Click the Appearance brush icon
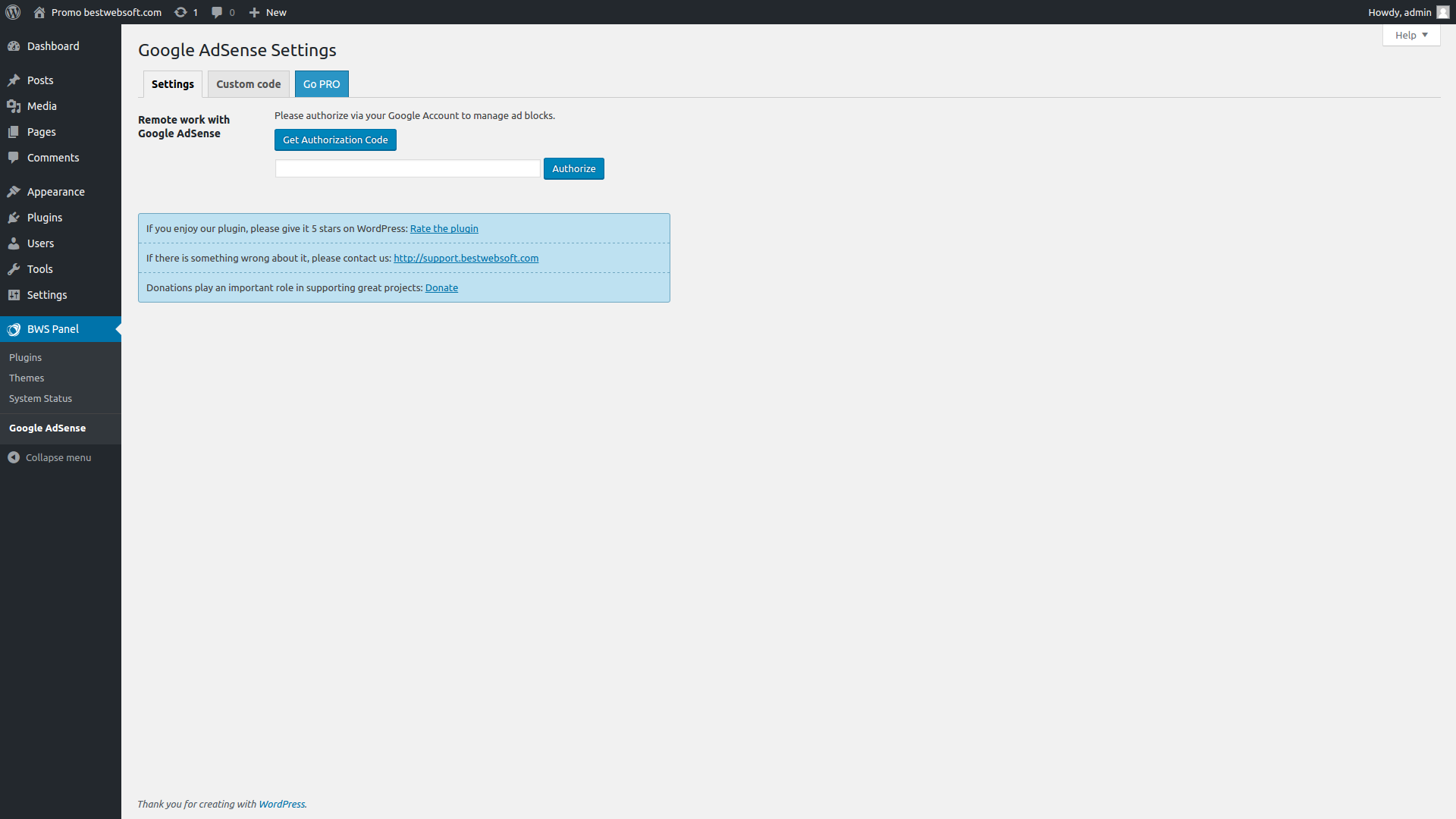Viewport: 1456px width, 819px height. (x=14, y=192)
